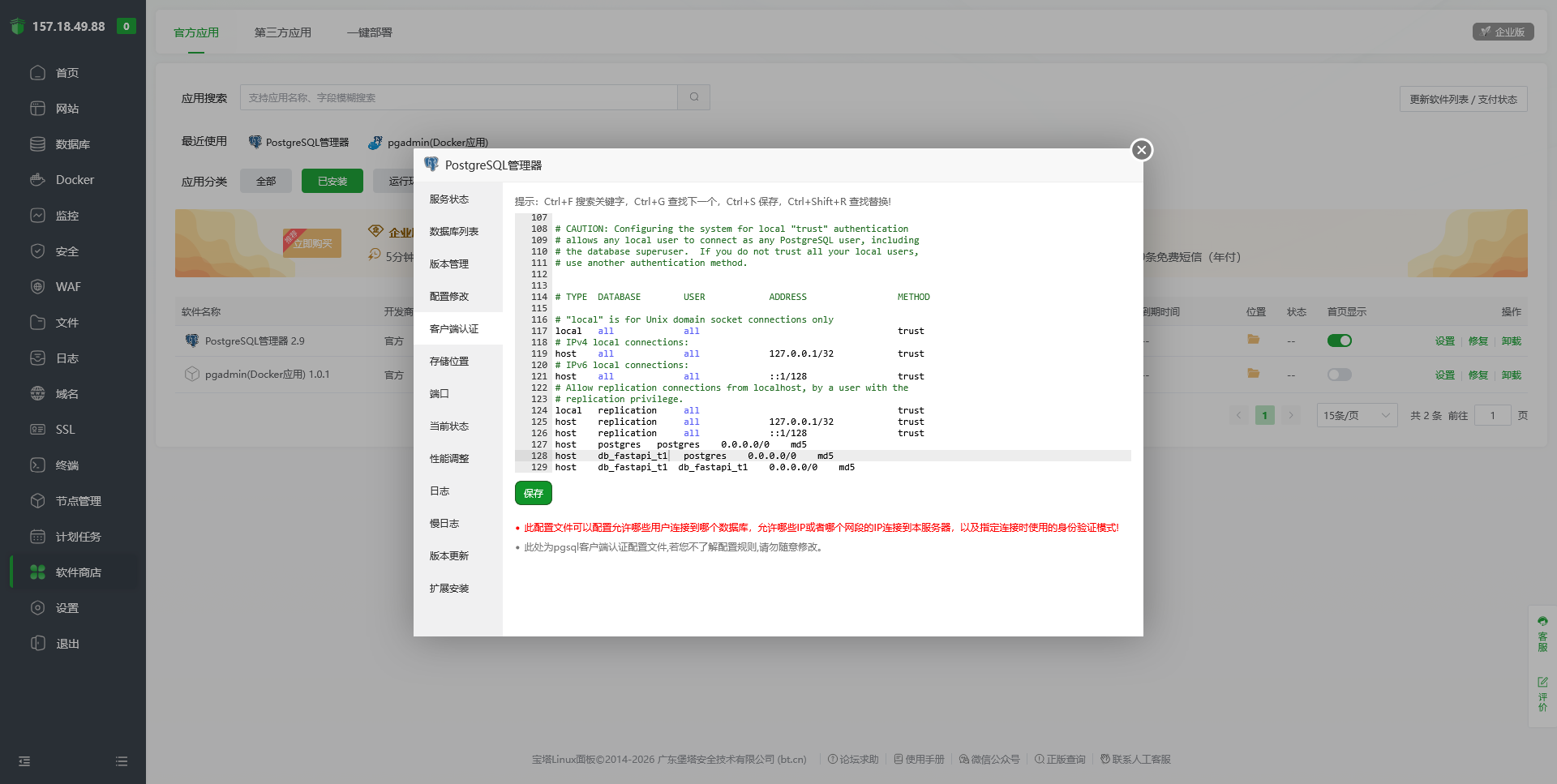Toggle on 首页显示 for pgadmin(Docker应用)

coord(1340,375)
